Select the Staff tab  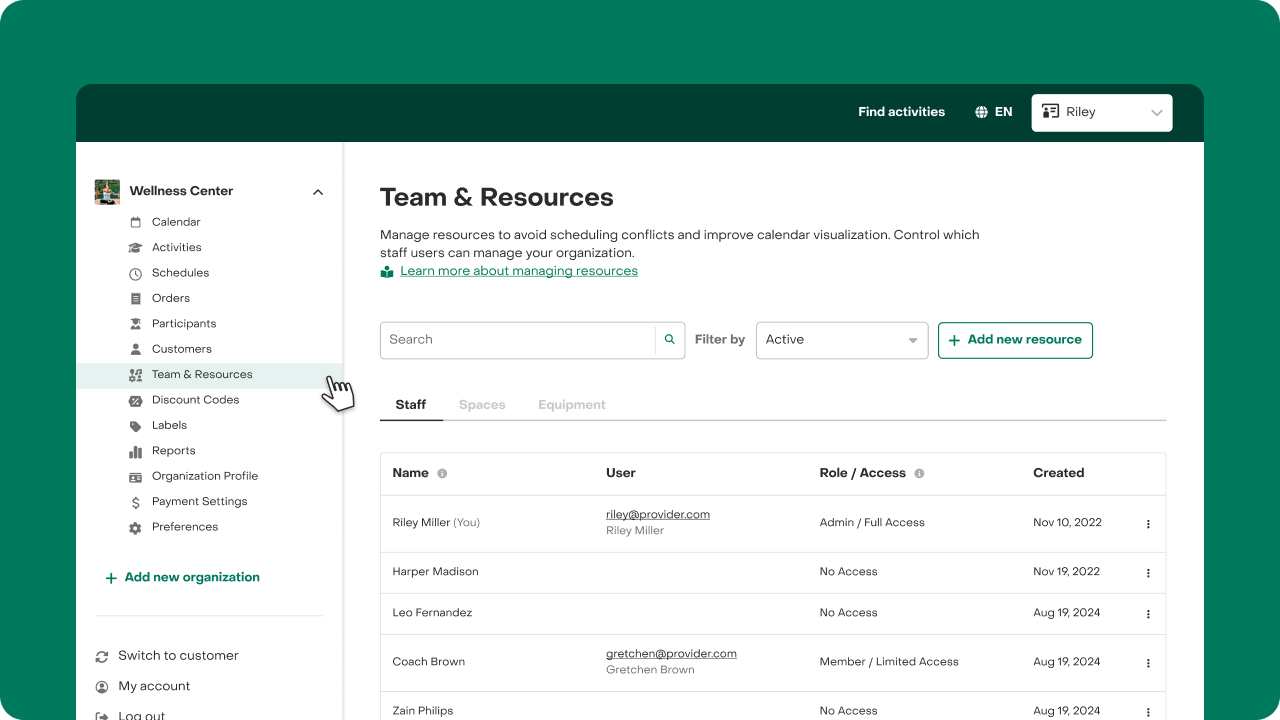(x=411, y=405)
